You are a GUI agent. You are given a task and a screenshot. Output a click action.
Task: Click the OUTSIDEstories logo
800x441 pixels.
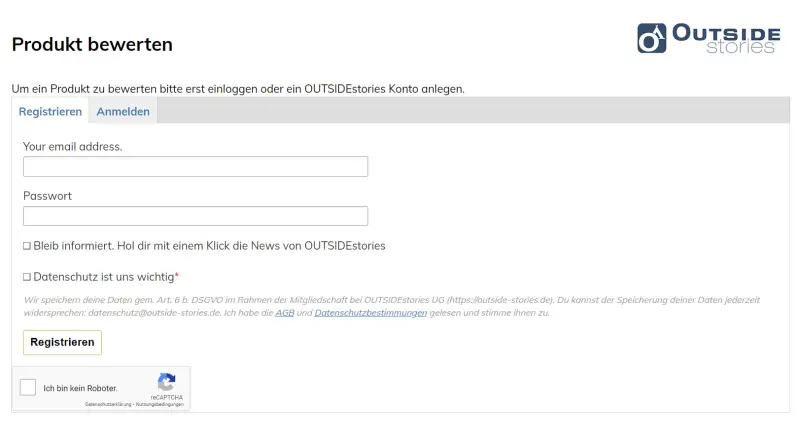click(x=708, y=38)
